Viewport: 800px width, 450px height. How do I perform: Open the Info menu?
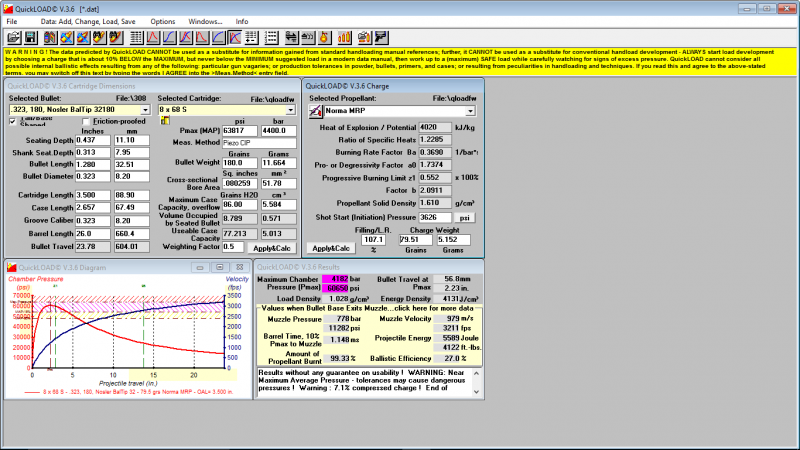click(242, 21)
